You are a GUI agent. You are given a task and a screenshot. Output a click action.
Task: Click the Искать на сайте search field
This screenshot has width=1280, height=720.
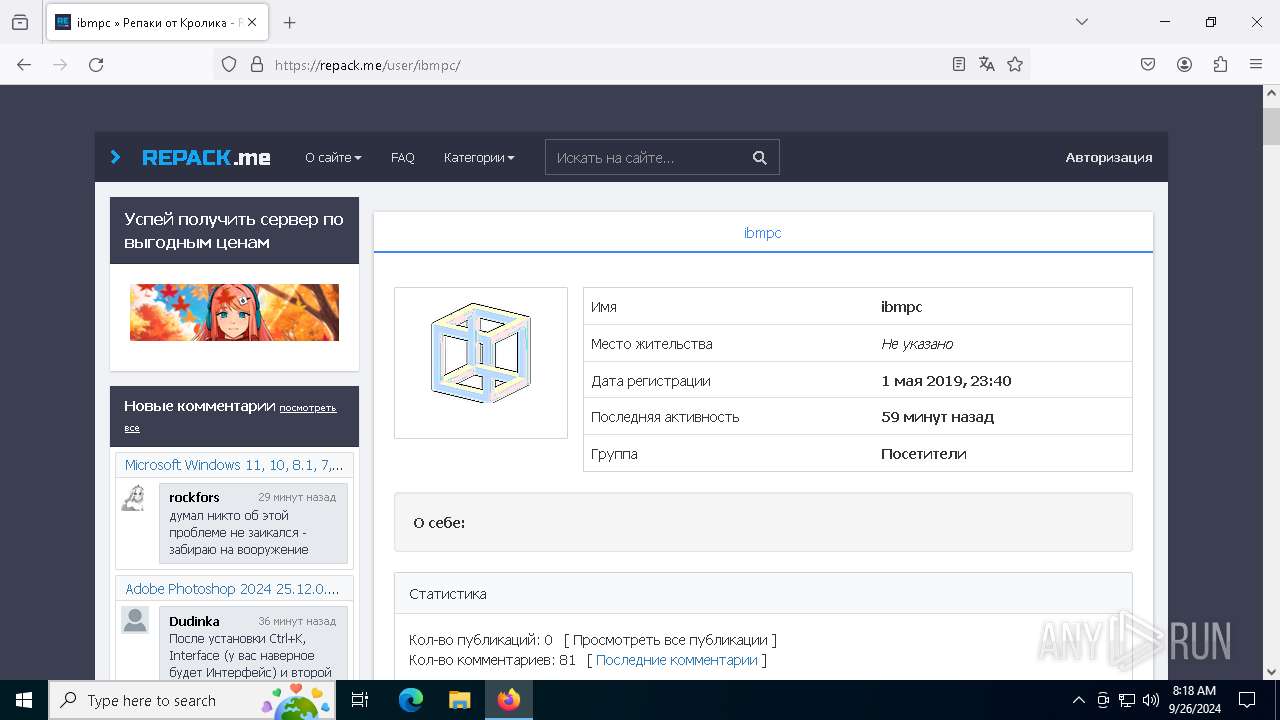[645, 157]
